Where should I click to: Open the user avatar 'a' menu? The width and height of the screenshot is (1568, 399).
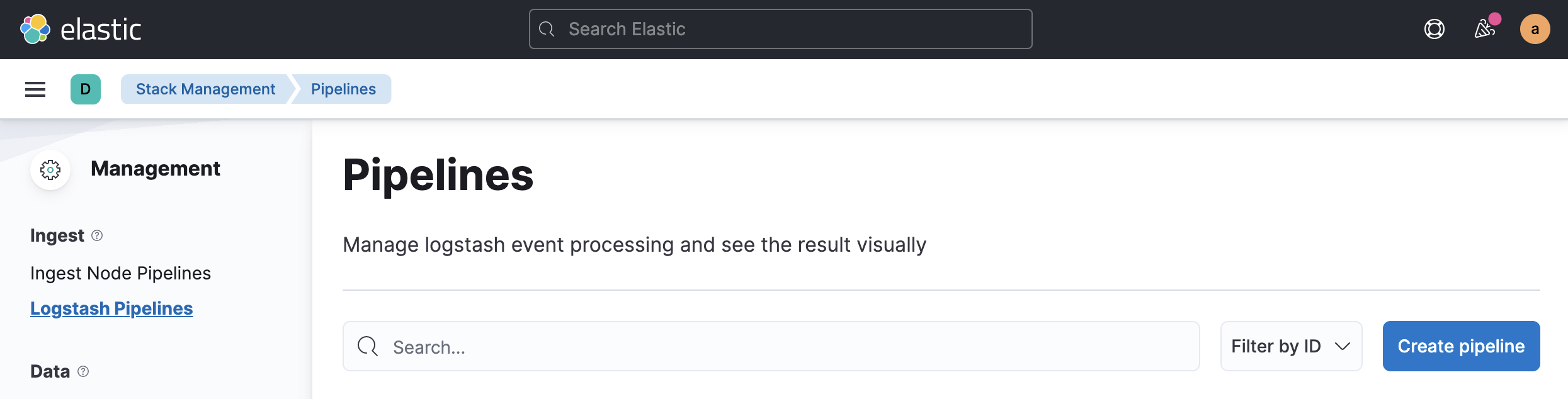coord(1535,29)
